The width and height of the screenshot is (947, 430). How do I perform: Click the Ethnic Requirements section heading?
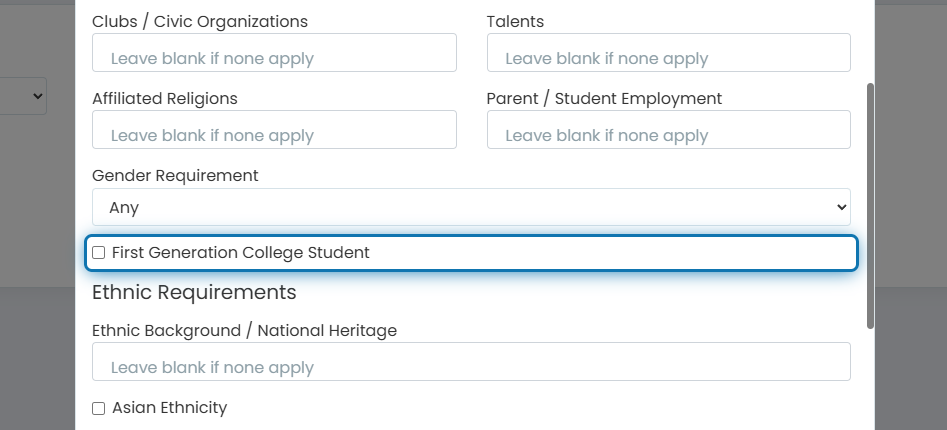point(194,292)
